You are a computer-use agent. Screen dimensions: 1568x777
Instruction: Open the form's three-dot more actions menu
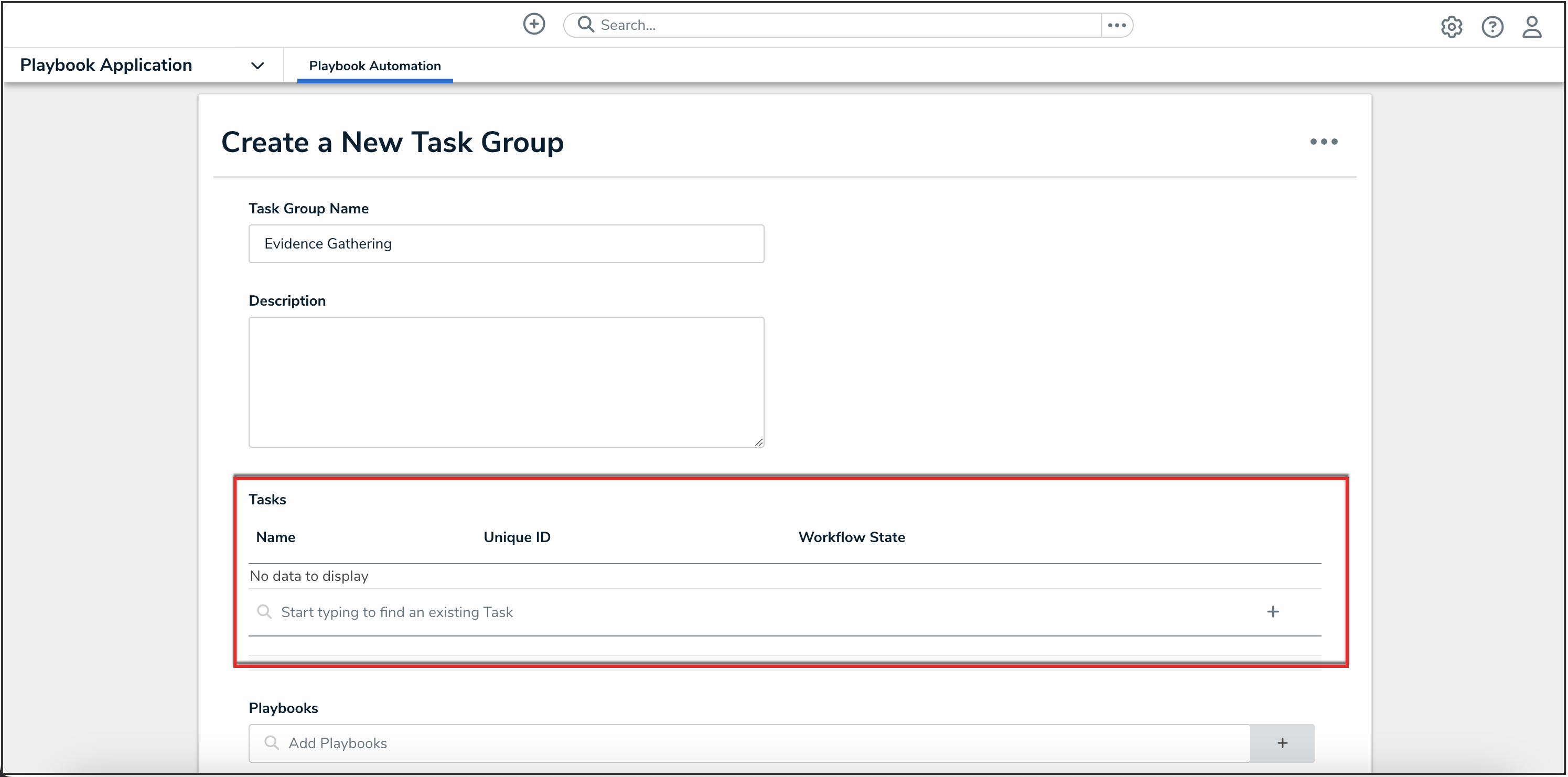click(x=1323, y=142)
